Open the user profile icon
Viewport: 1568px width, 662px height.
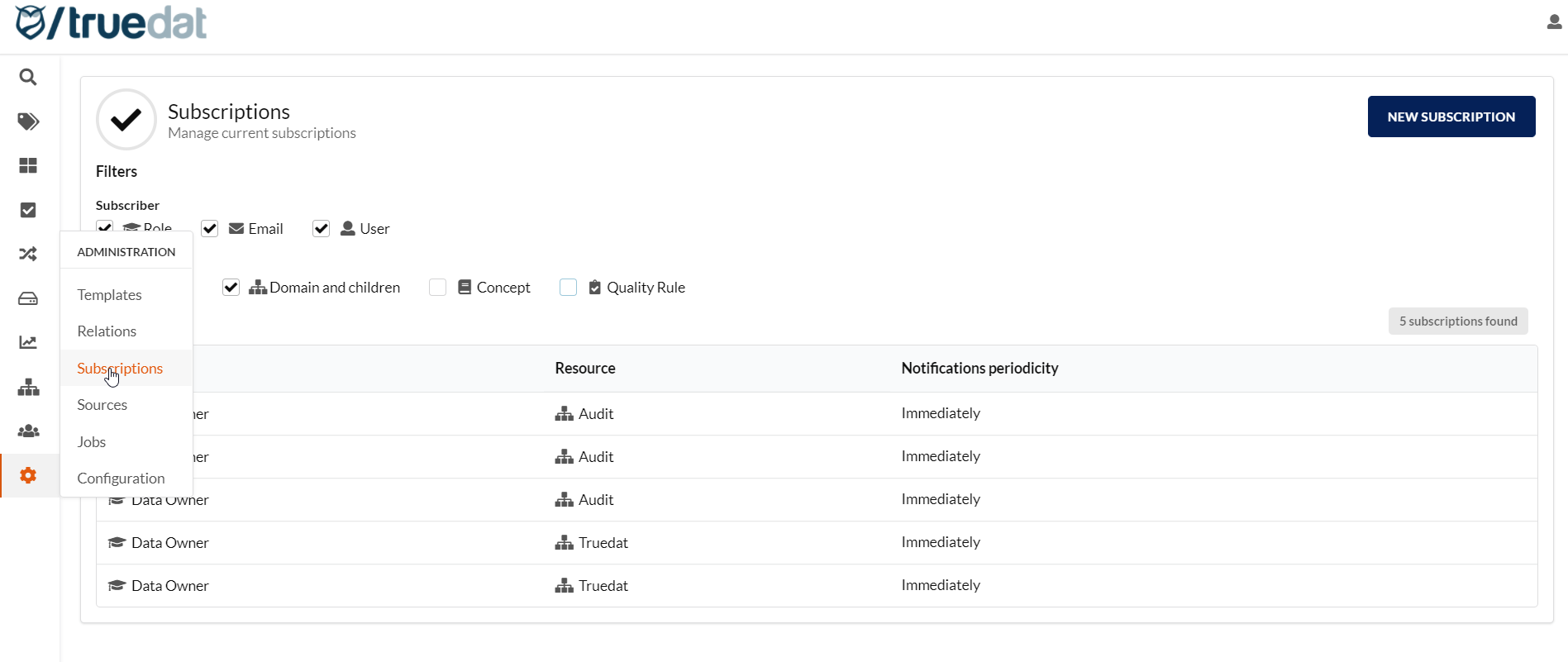point(1554,22)
